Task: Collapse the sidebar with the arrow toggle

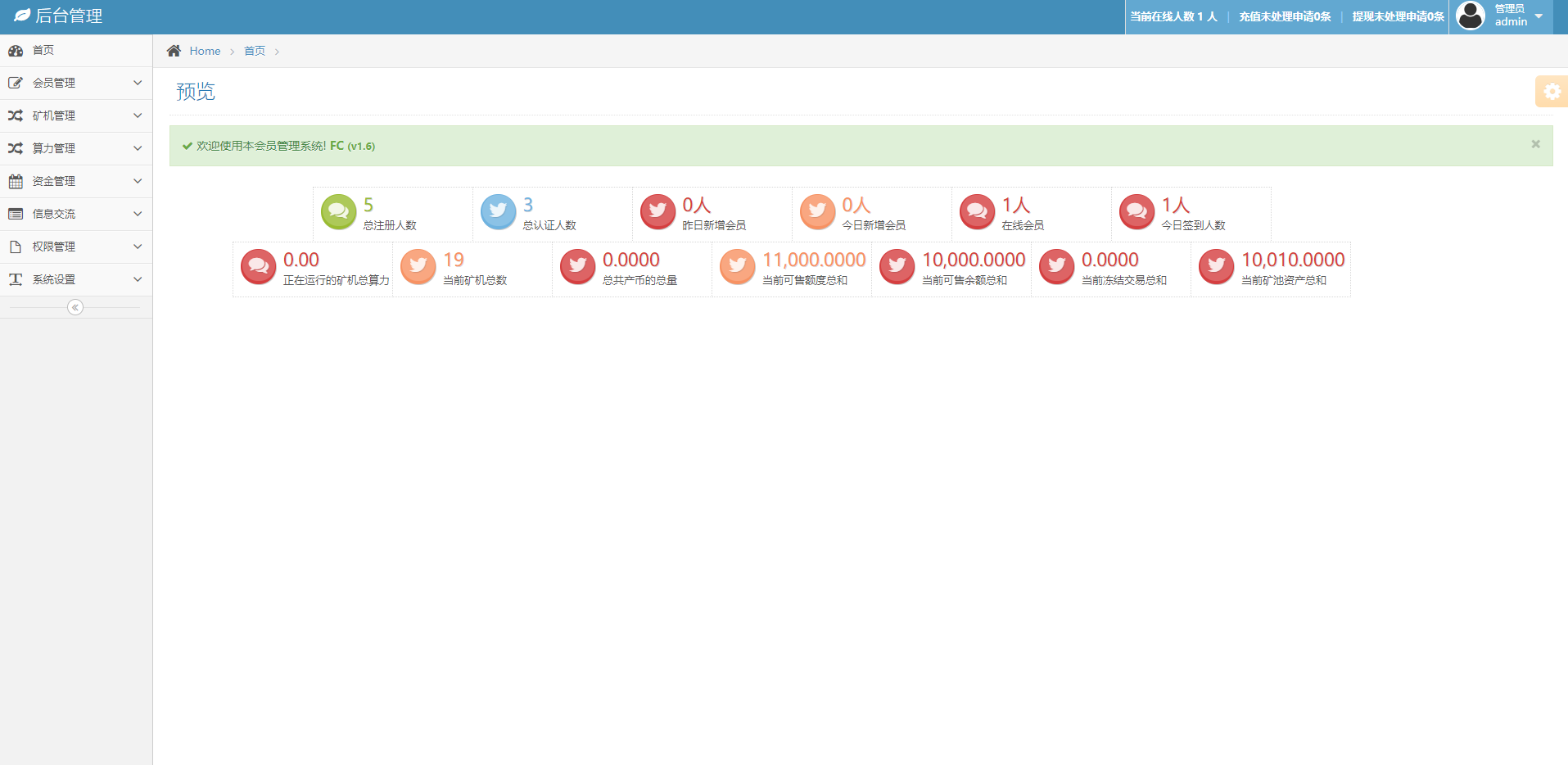Action: (x=75, y=307)
